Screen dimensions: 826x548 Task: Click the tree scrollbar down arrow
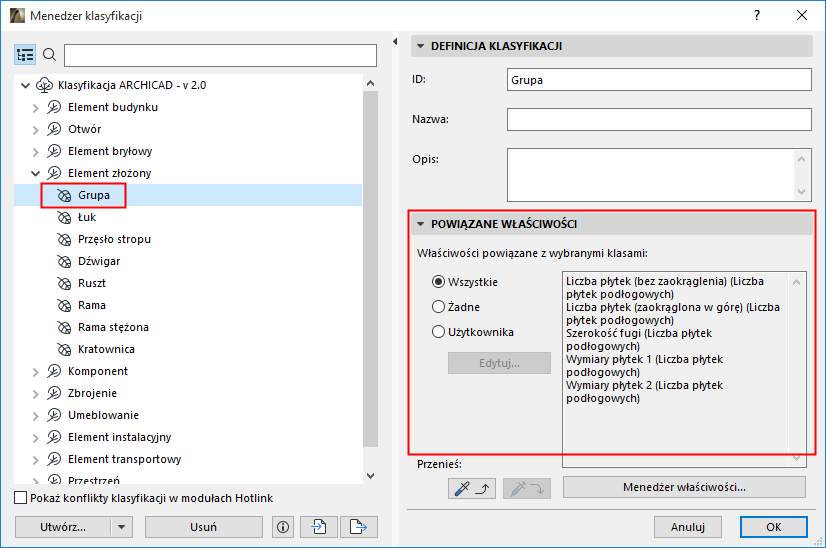(370, 476)
